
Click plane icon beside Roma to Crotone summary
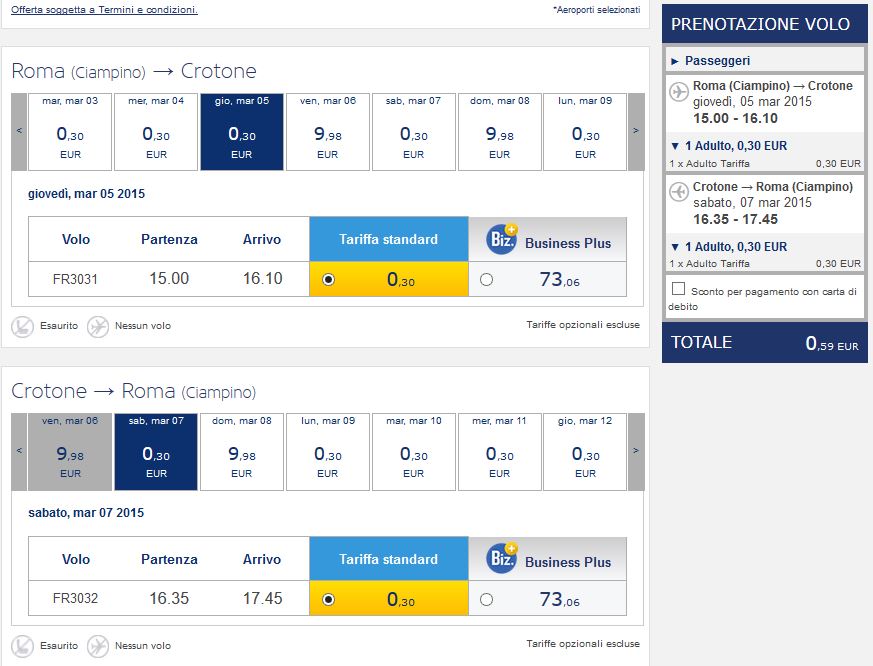click(679, 91)
